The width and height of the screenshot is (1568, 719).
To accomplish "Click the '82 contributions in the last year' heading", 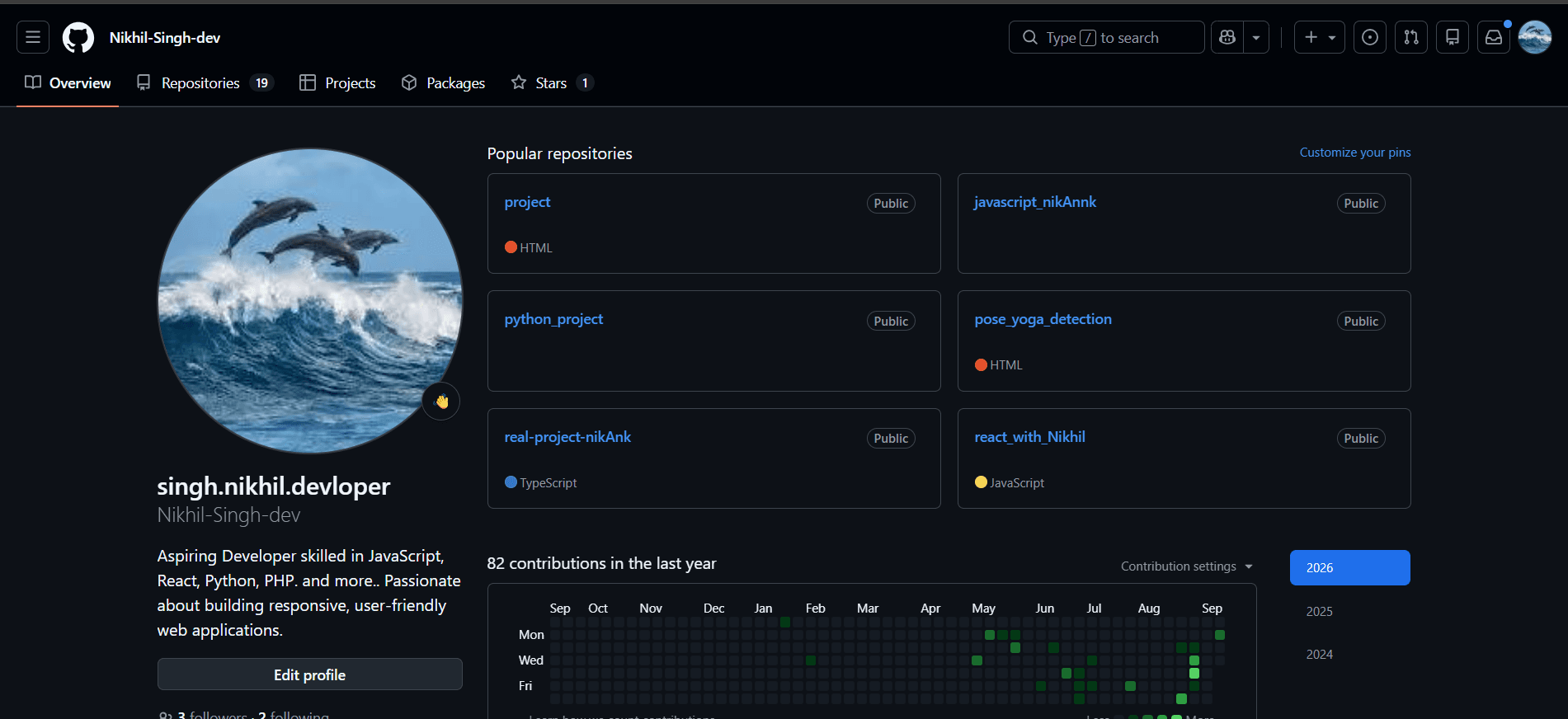I will point(601,563).
